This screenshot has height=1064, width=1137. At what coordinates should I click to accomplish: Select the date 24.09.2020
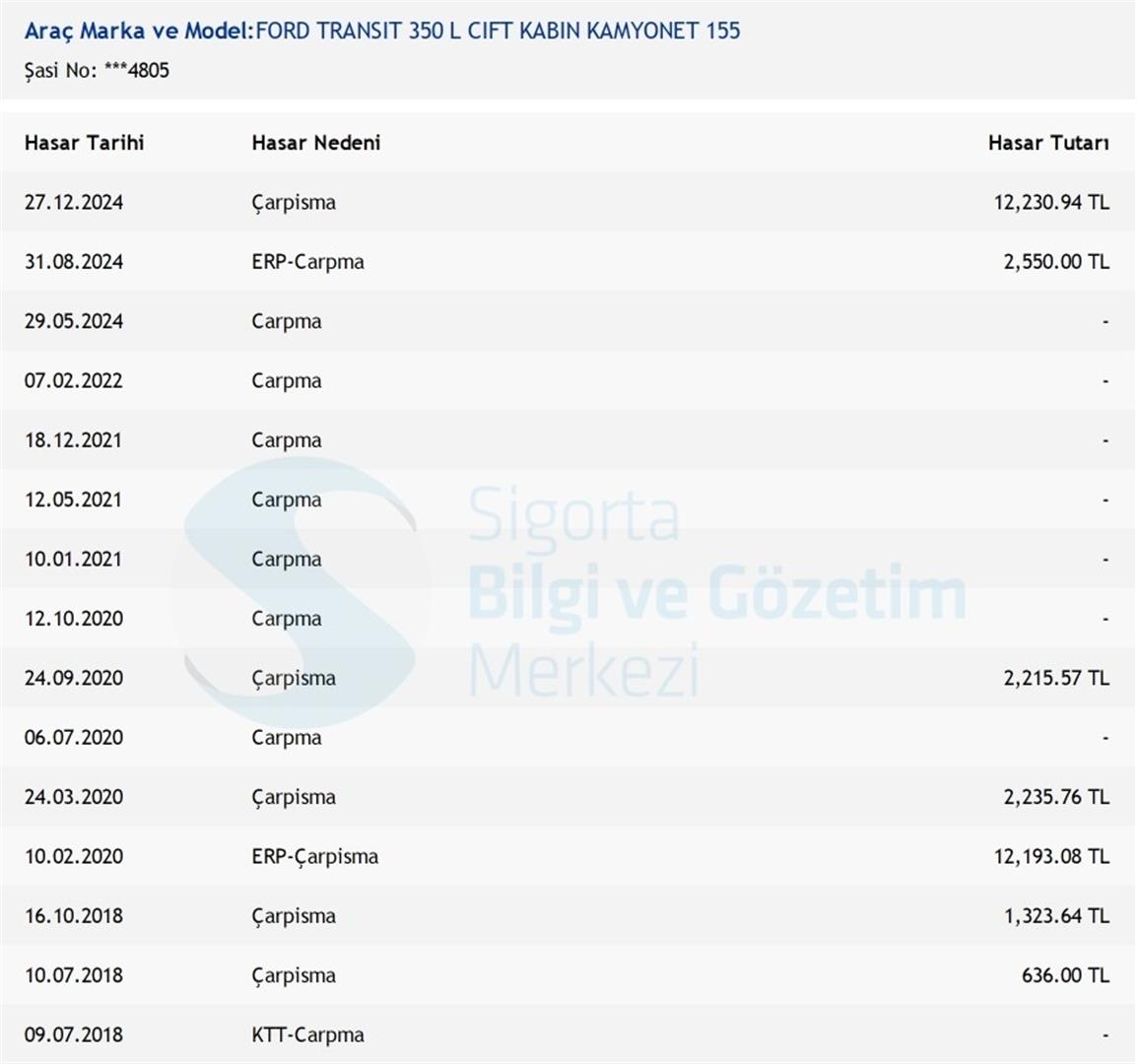[x=74, y=678]
